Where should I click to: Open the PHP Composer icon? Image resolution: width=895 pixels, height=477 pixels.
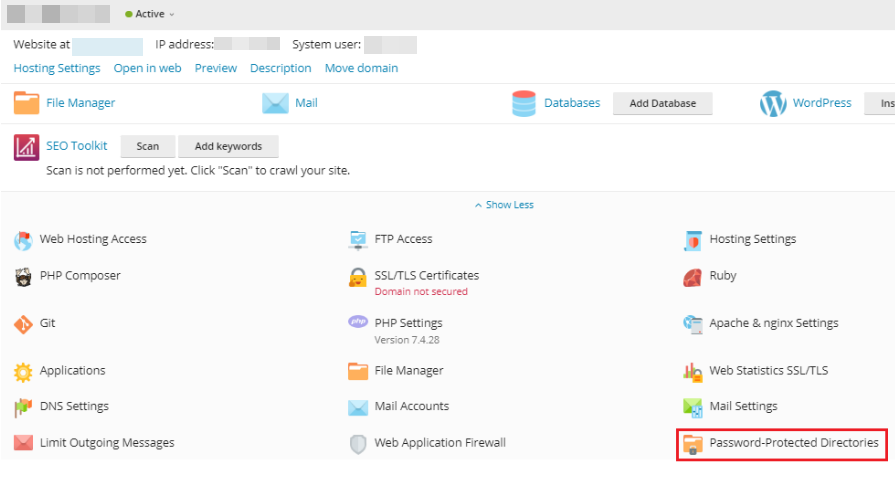pos(23,277)
